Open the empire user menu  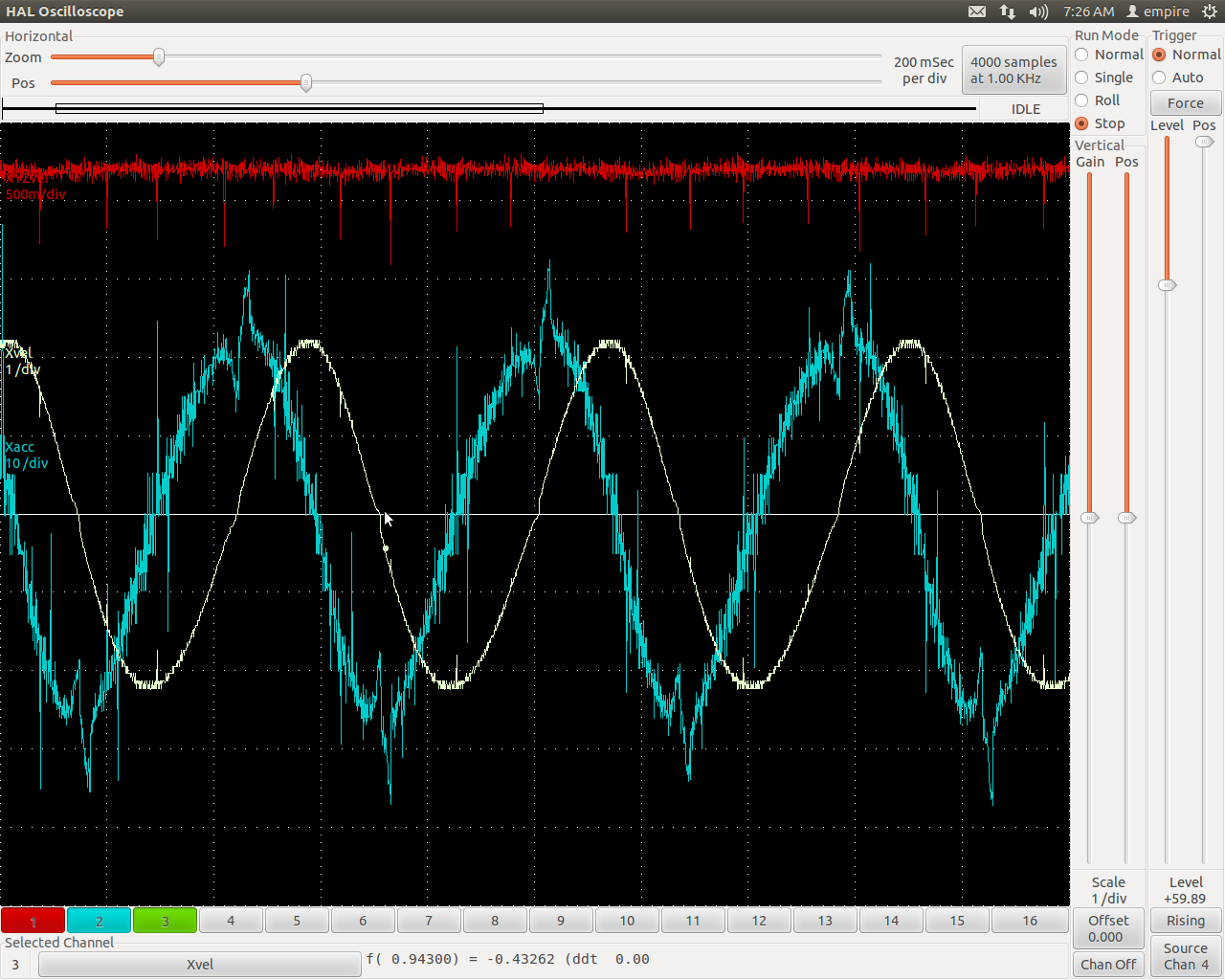1158,11
